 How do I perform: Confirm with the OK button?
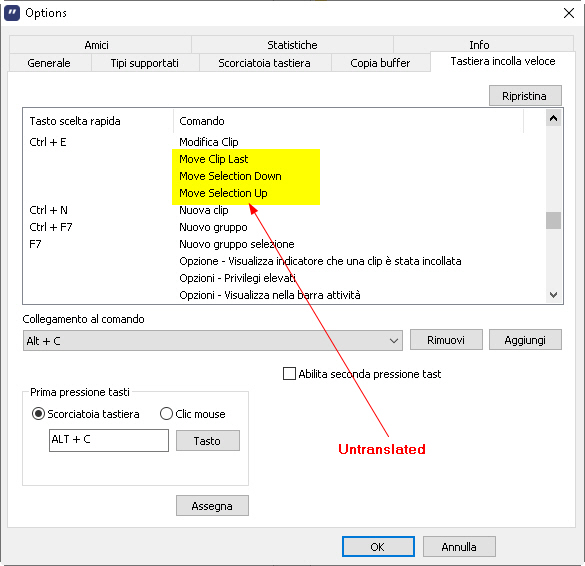(378, 547)
